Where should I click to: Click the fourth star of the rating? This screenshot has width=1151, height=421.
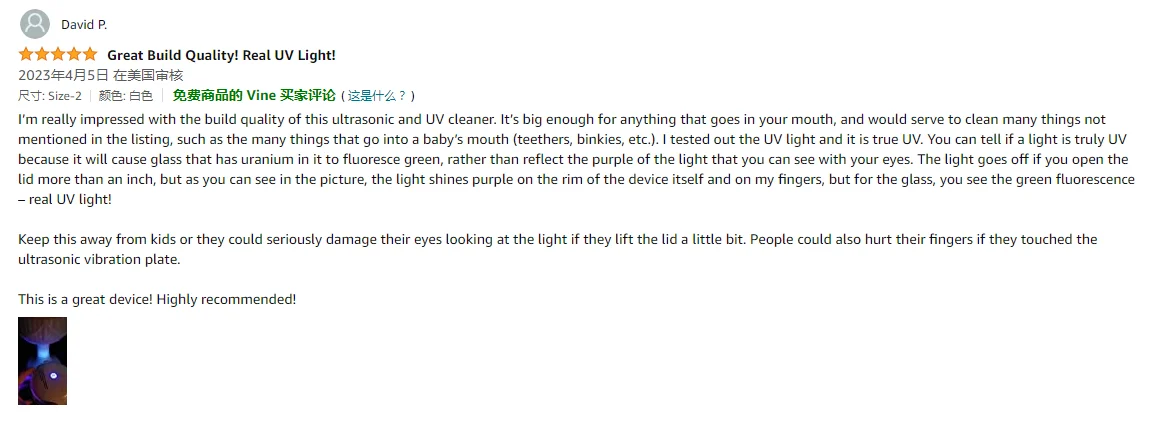click(x=74, y=54)
